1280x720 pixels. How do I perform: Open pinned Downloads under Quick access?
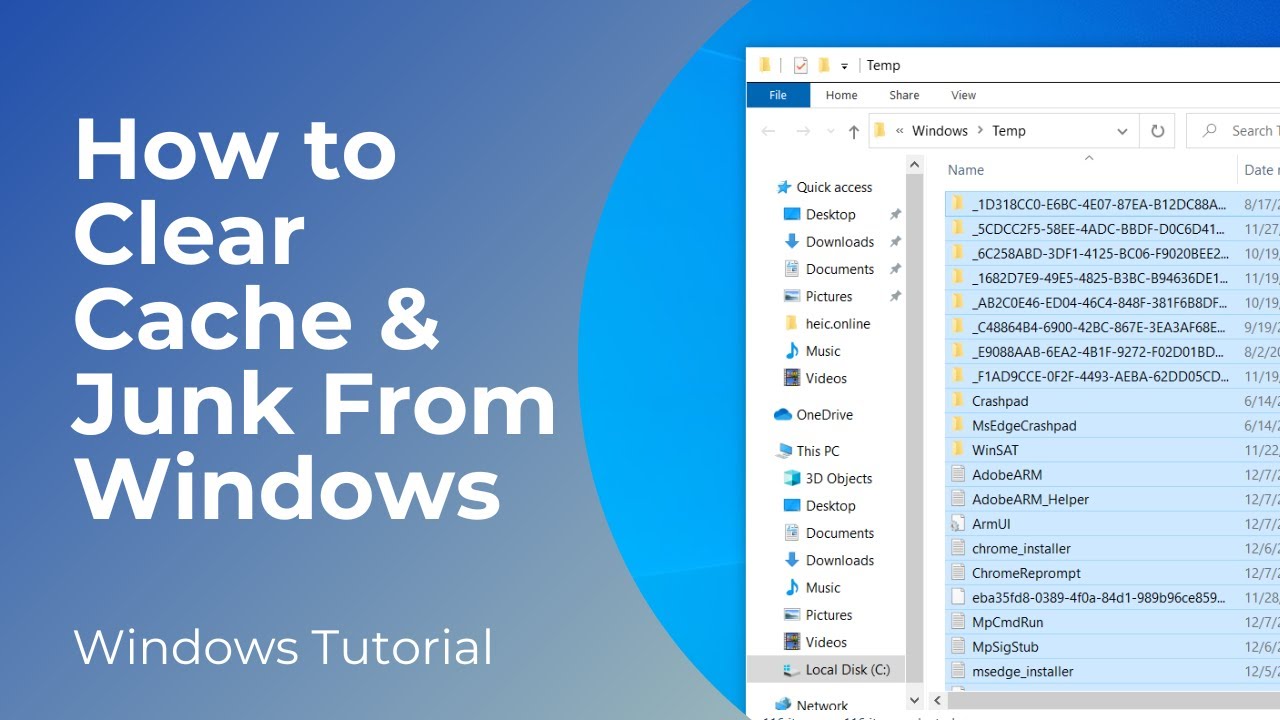tap(840, 242)
